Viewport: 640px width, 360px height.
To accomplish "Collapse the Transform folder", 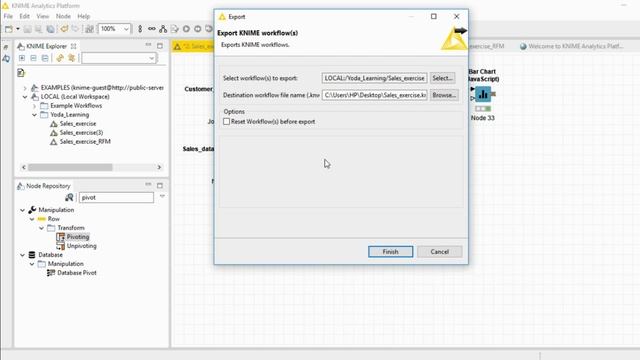I will [x=41, y=228].
